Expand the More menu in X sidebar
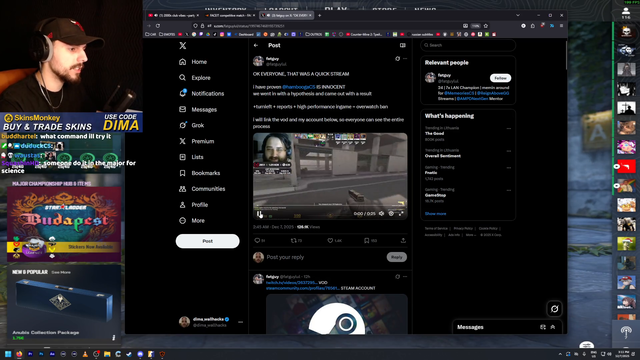This screenshot has width=640, height=360. [x=192, y=221]
